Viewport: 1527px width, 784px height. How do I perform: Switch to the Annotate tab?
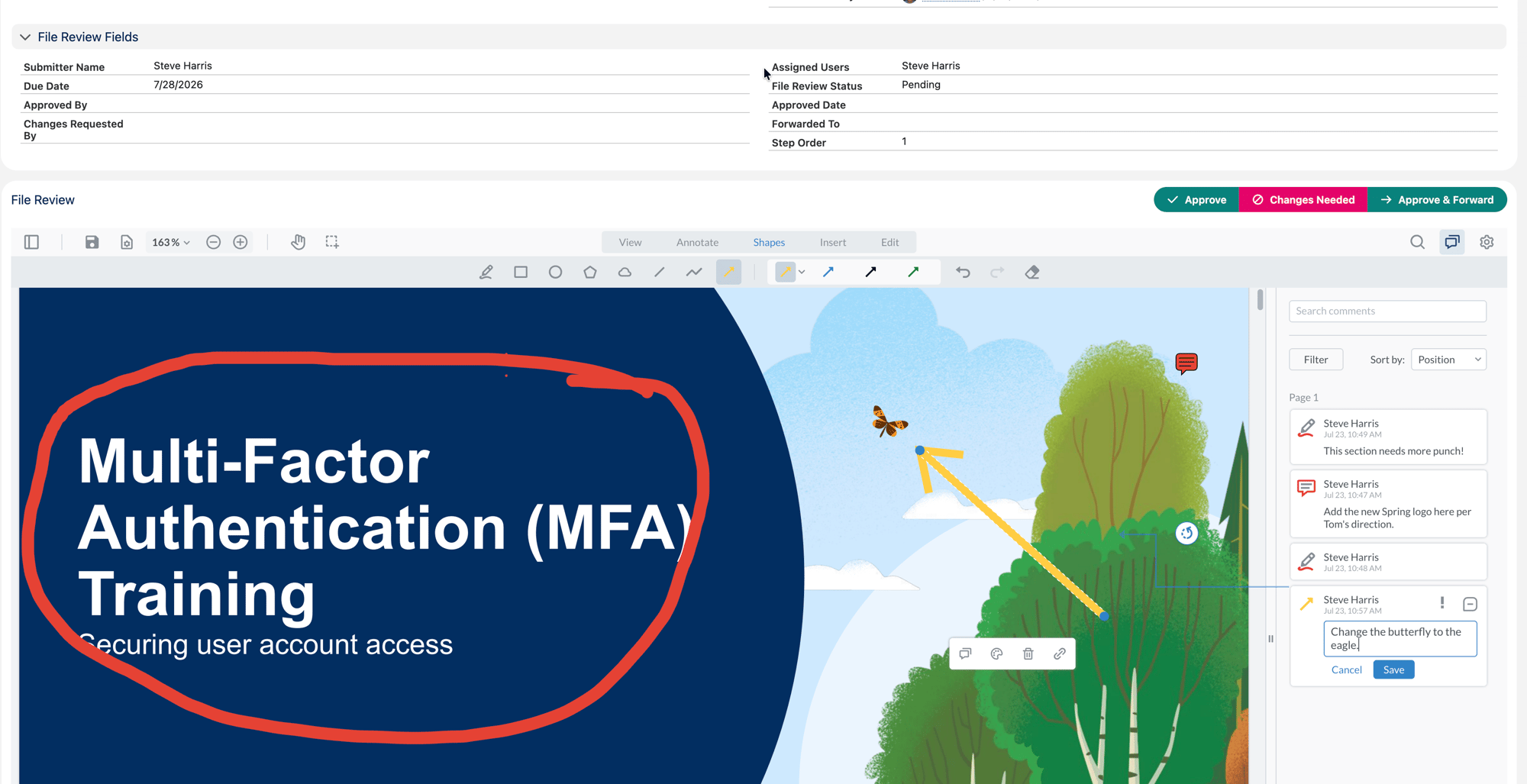click(697, 242)
